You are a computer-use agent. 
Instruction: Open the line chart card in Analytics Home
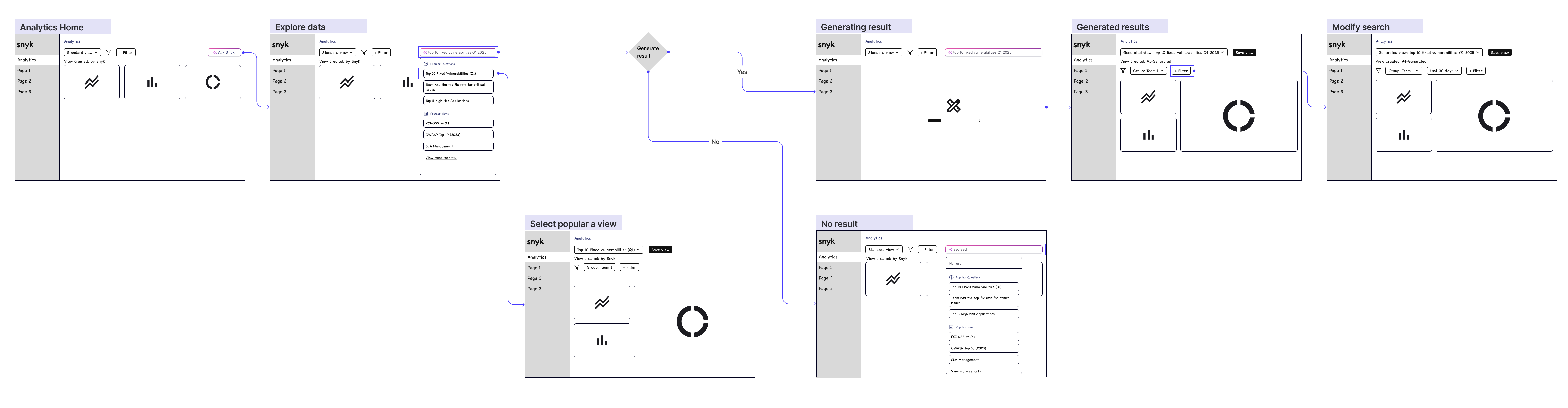pyautogui.click(x=91, y=82)
